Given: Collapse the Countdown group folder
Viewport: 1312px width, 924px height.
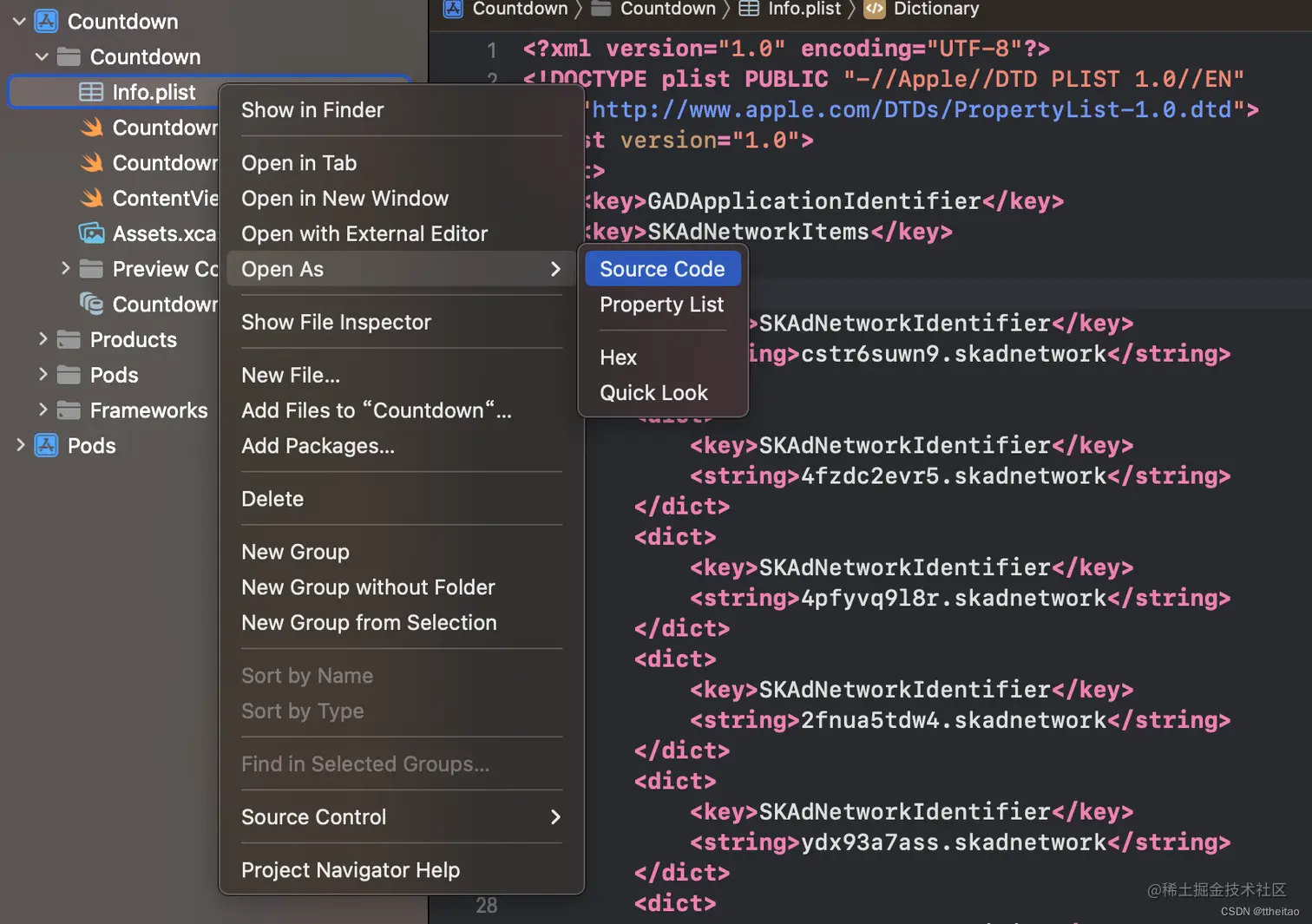Looking at the screenshot, I should (42, 57).
